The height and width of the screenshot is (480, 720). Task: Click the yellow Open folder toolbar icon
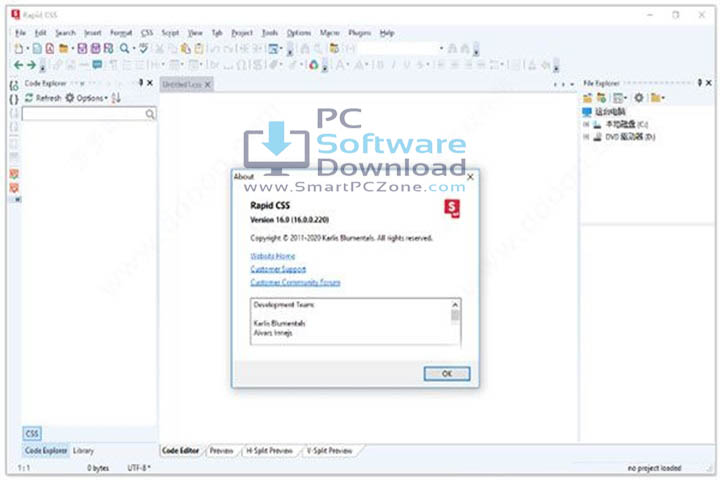[63, 48]
